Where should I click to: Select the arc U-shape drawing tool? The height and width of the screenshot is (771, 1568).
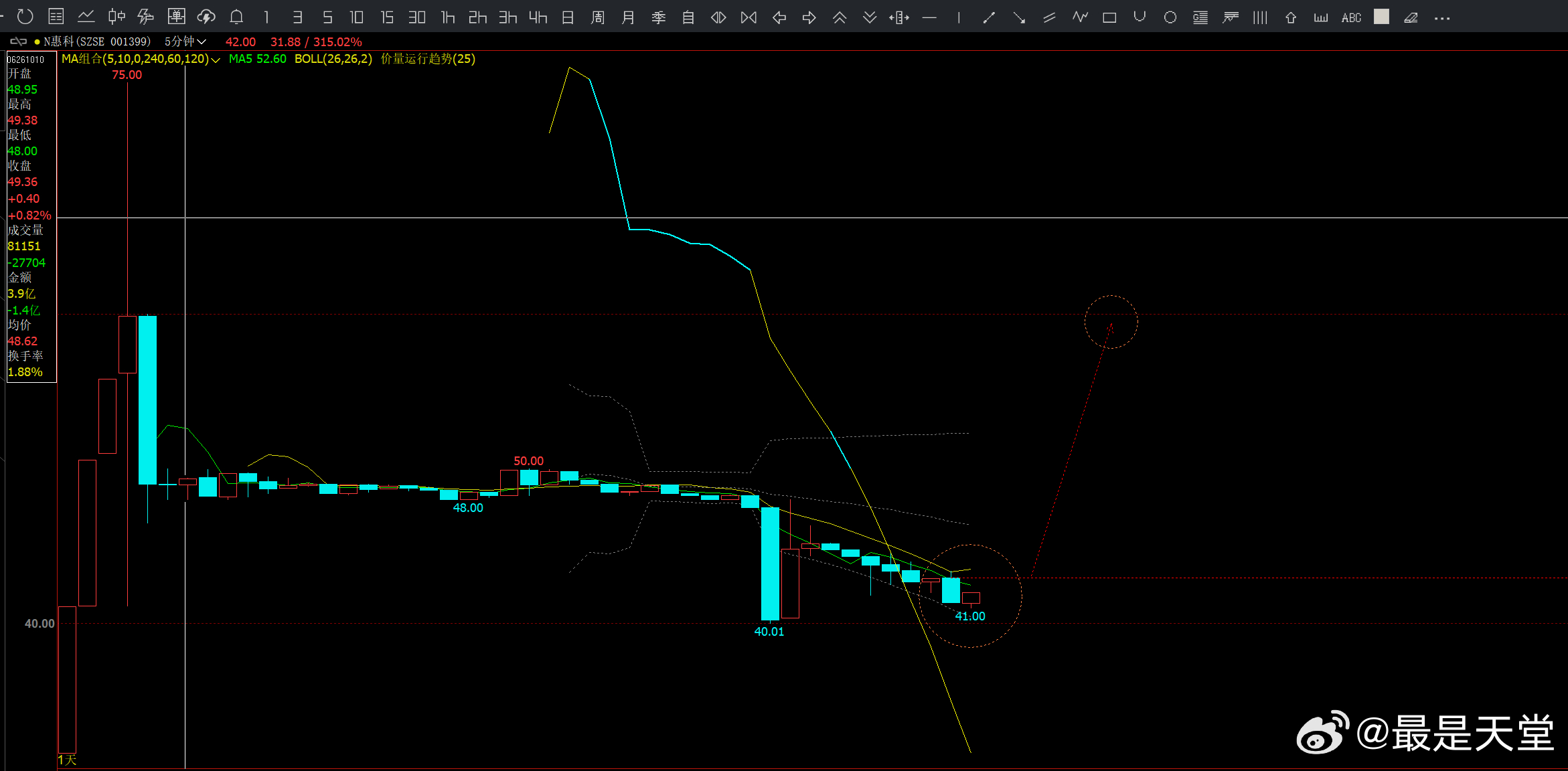point(1140,17)
